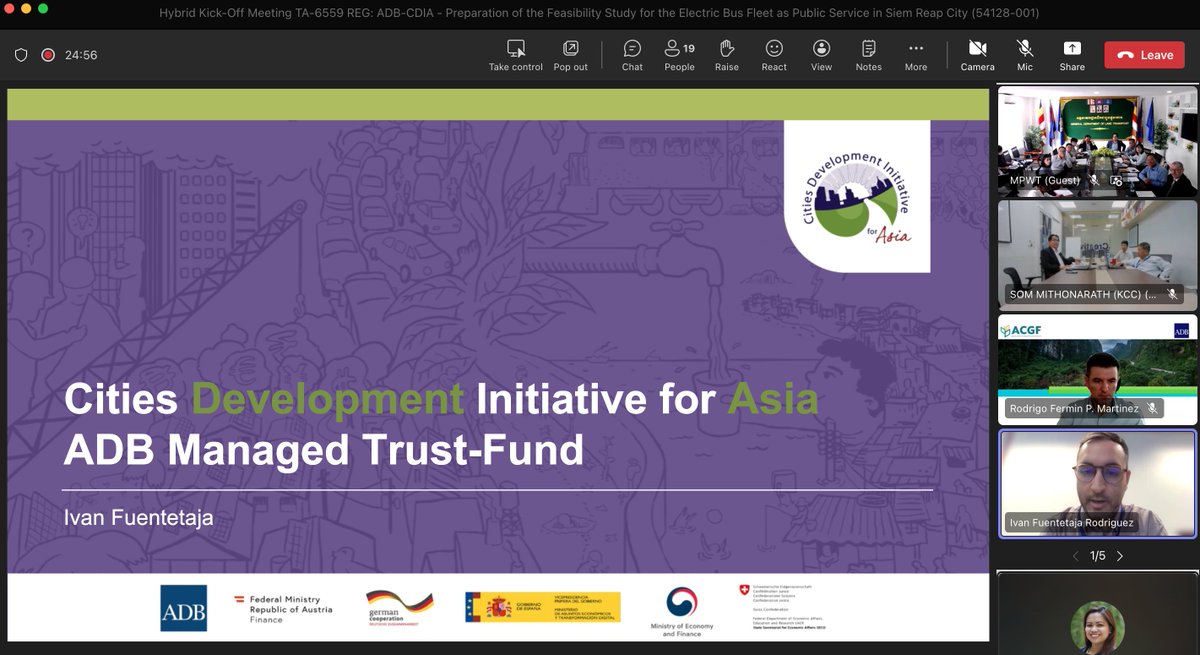Pop out the shared content
Image resolution: width=1200 pixels, height=655 pixels.
[570, 55]
